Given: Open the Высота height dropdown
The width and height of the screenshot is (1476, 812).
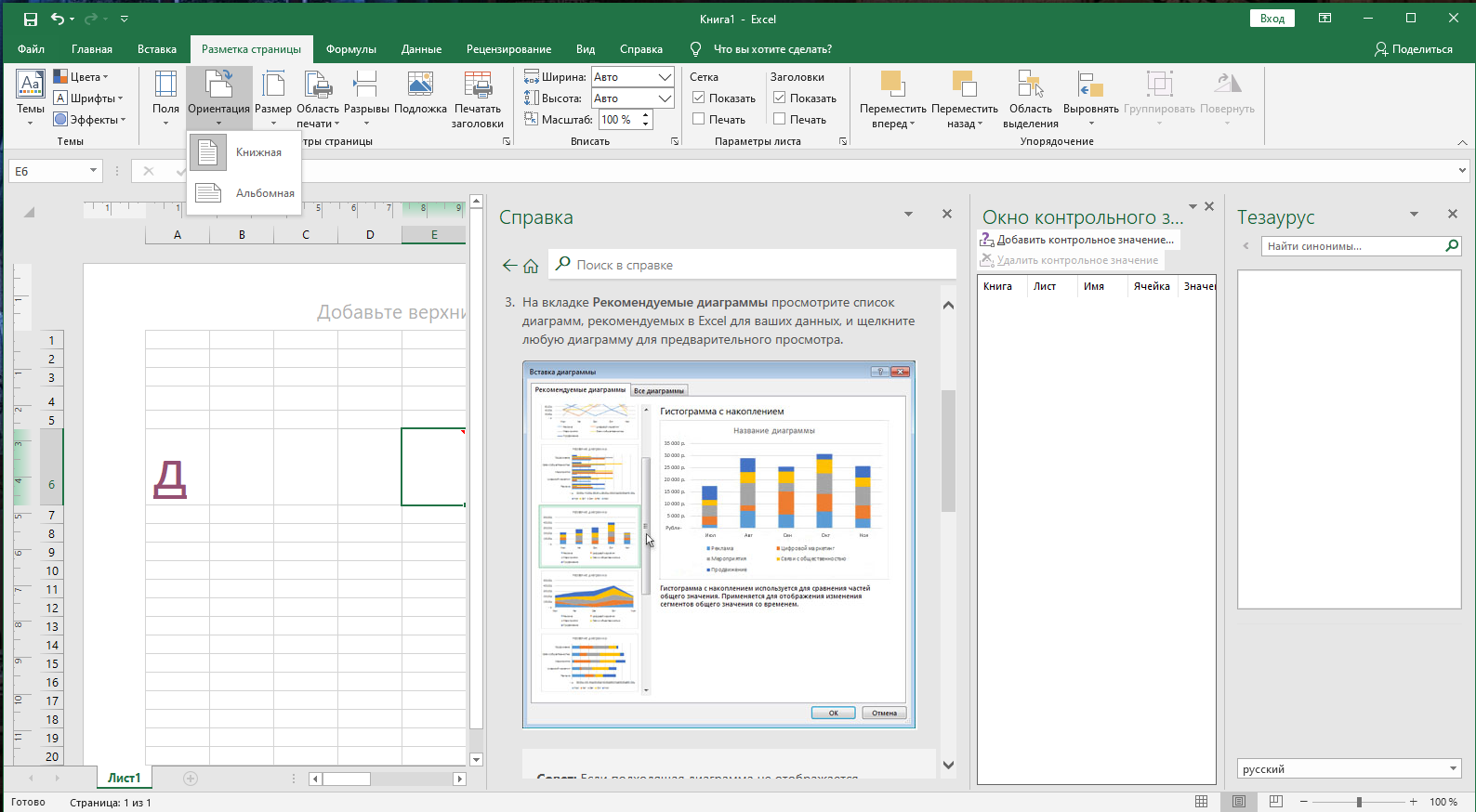Looking at the screenshot, I should (665, 98).
